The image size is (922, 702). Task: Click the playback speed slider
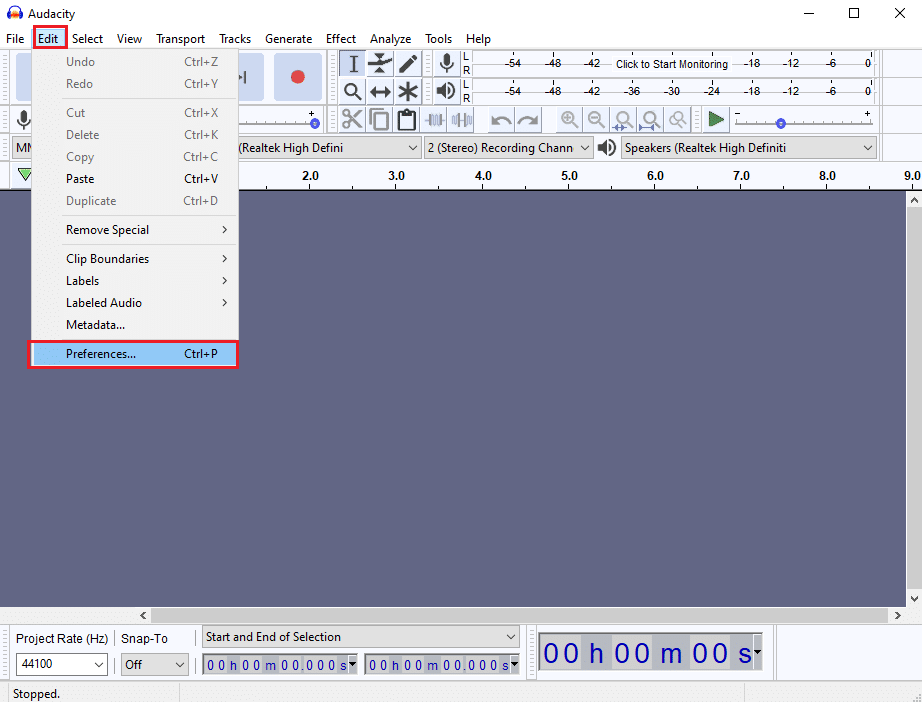coord(781,123)
